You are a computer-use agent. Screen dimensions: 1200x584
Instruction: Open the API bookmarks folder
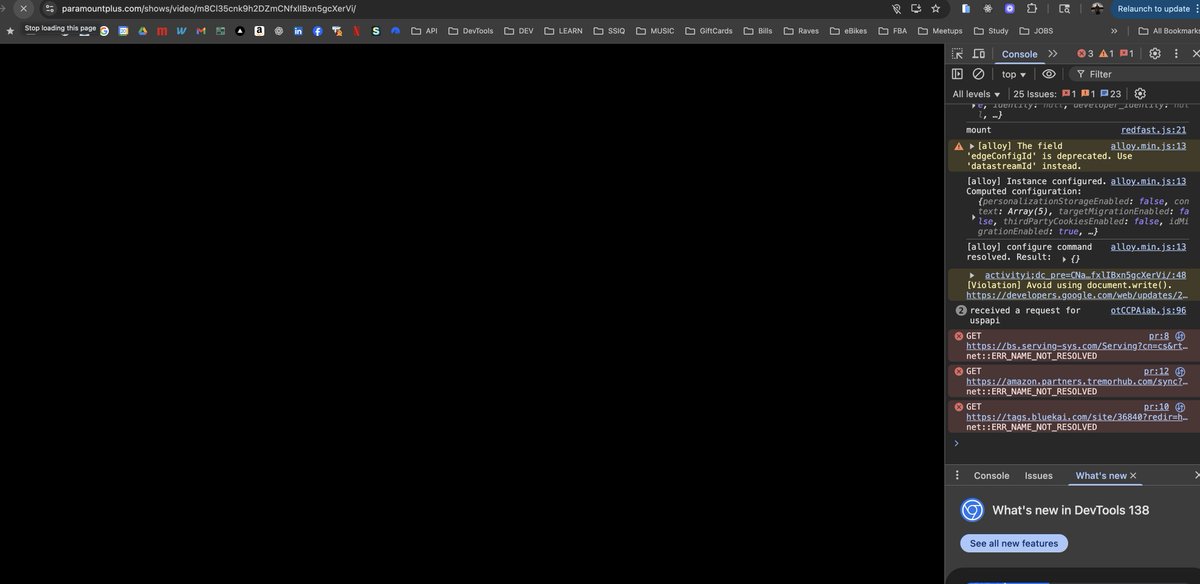[x=424, y=31]
